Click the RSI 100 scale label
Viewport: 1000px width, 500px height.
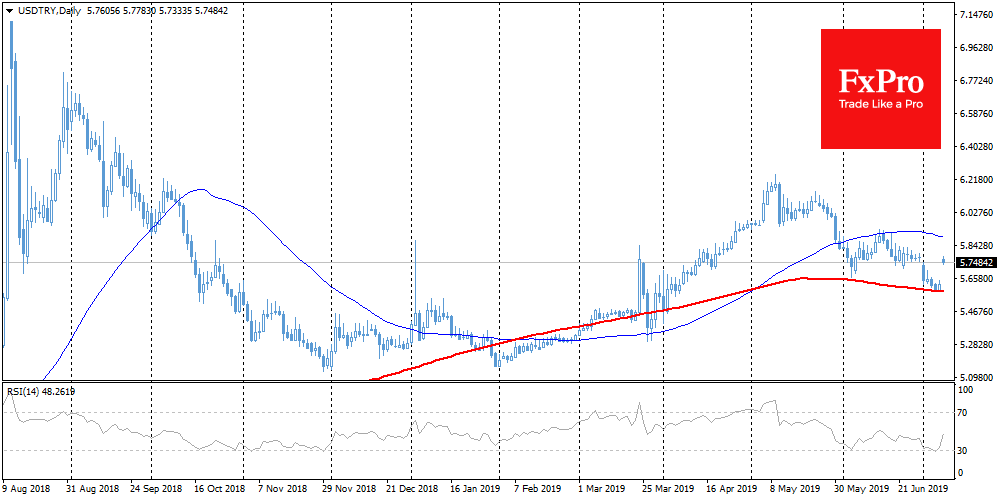965,386
